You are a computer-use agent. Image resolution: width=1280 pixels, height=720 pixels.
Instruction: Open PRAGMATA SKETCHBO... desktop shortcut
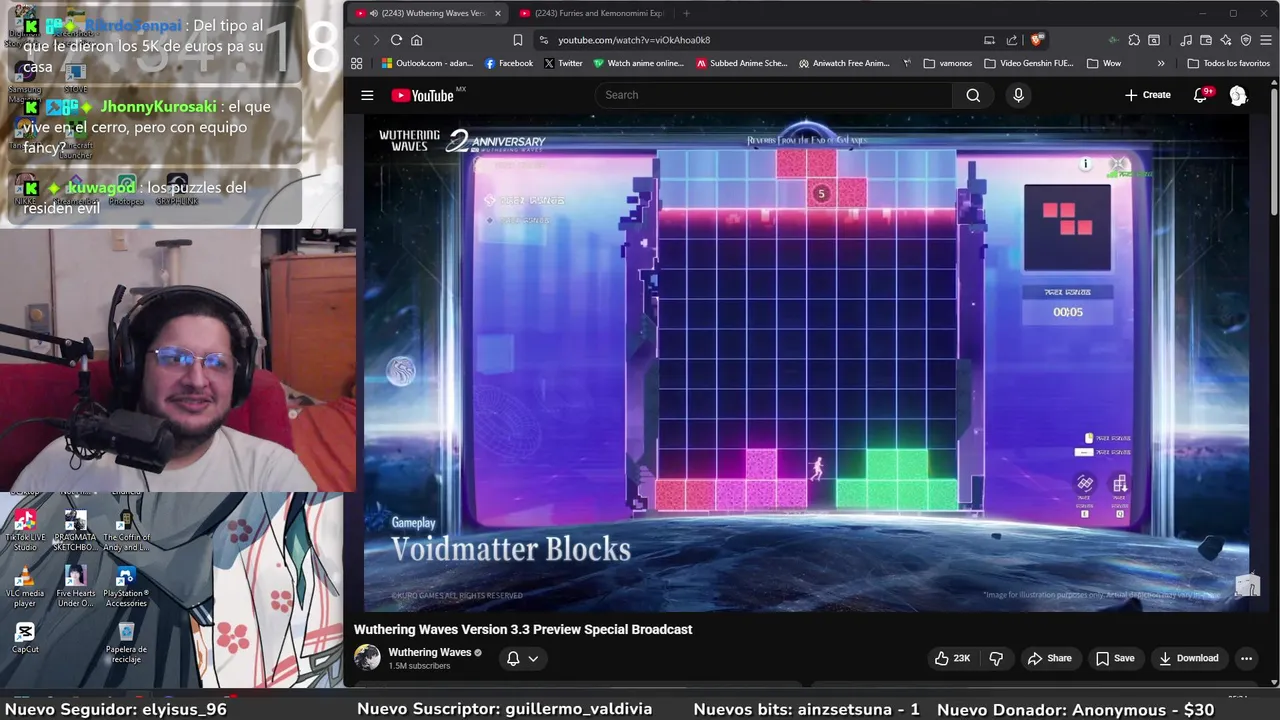(75, 530)
